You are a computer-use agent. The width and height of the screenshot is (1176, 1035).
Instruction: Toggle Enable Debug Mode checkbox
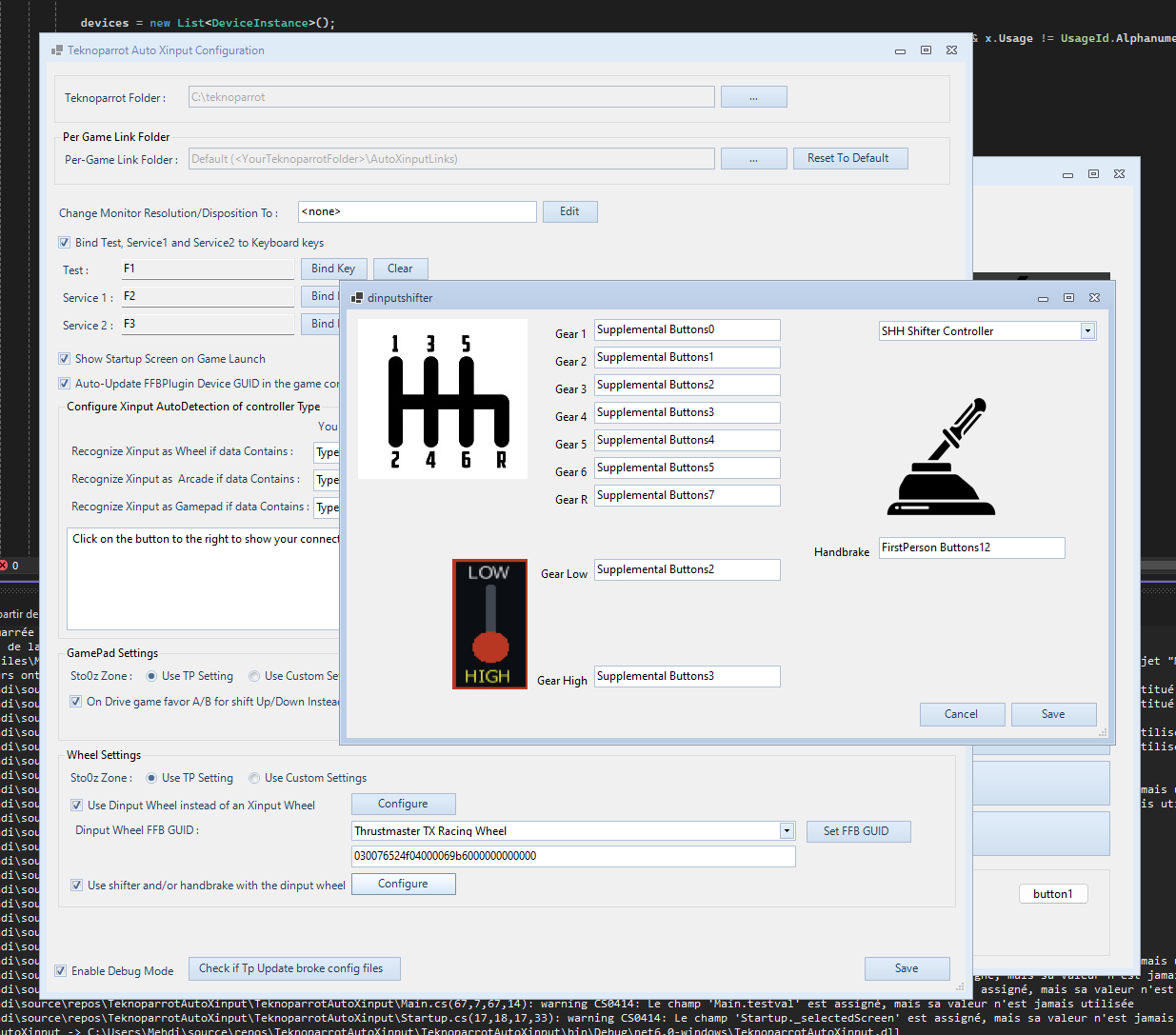pos(60,971)
